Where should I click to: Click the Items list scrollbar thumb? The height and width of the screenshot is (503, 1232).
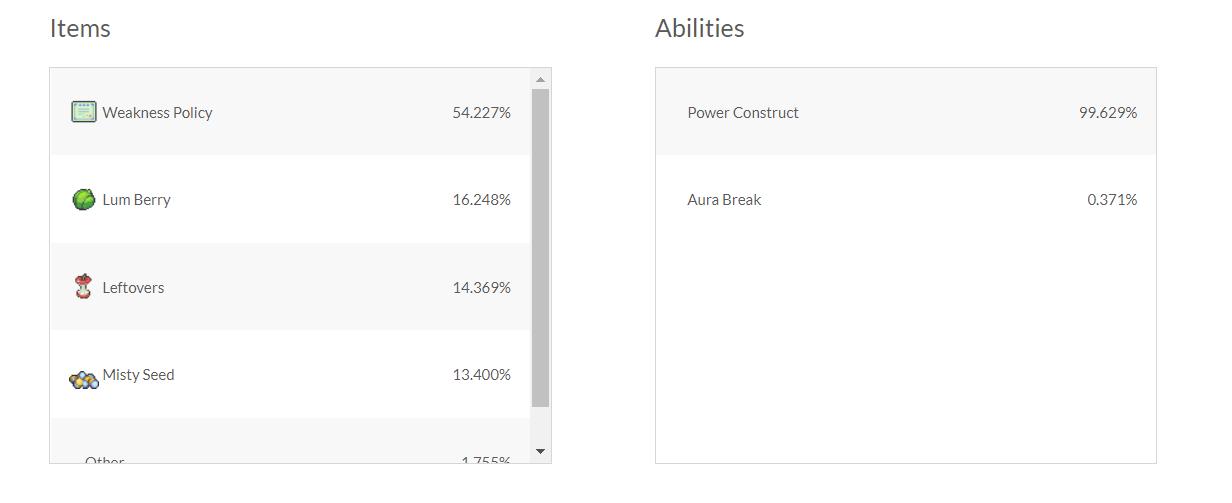[540, 248]
